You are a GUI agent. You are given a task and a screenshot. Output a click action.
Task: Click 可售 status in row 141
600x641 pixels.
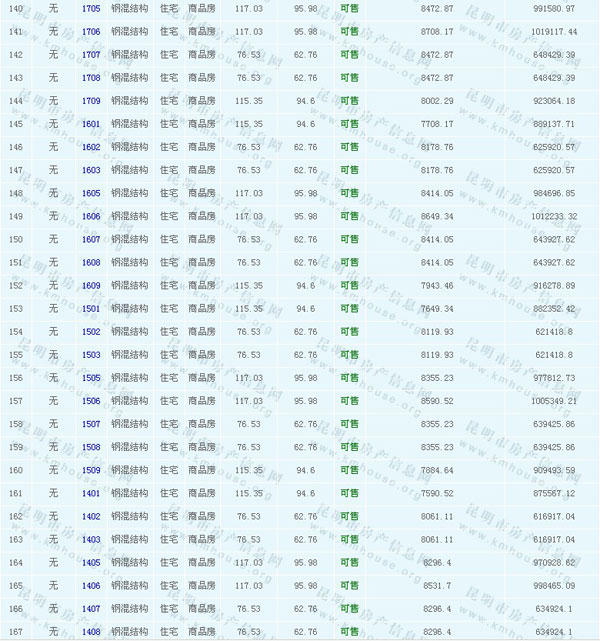349,32
